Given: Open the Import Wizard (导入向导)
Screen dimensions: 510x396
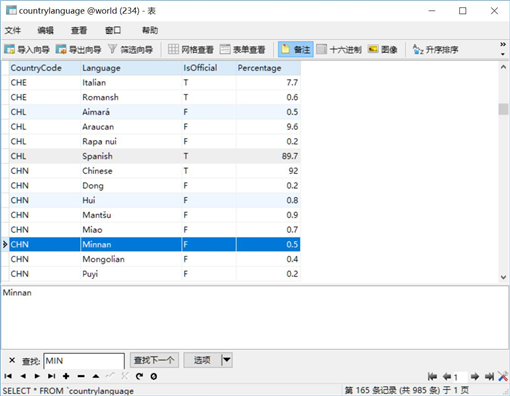Looking at the screenshot, I should point(27,50).
